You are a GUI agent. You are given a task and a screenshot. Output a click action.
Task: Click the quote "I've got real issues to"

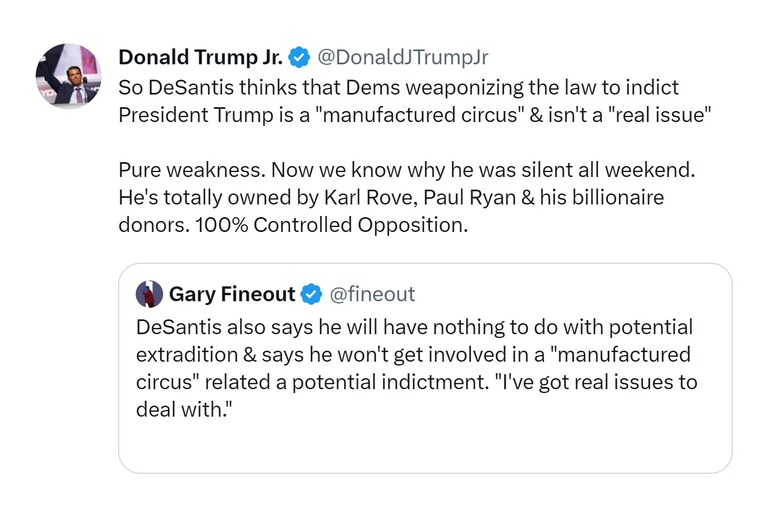588,383
